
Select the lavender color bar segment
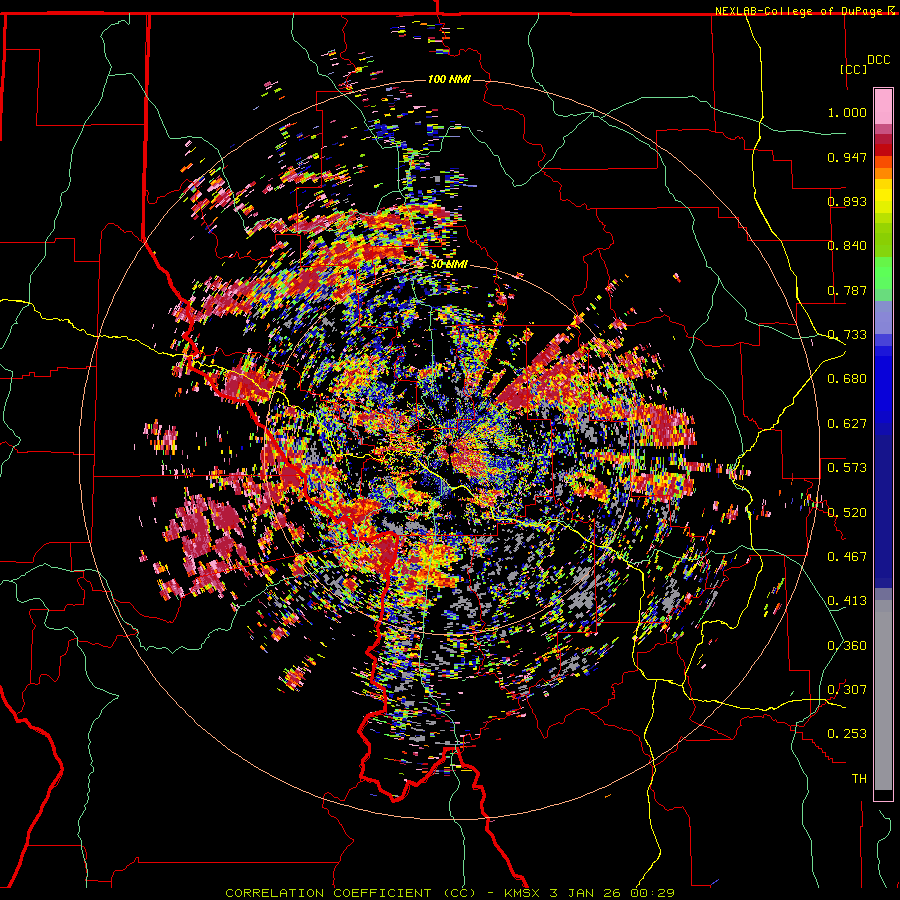[883, 317]
